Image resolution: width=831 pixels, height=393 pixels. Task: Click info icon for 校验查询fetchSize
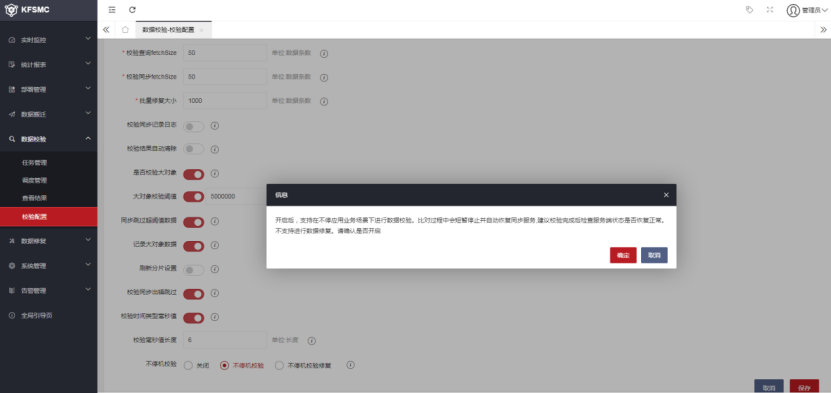324,53
